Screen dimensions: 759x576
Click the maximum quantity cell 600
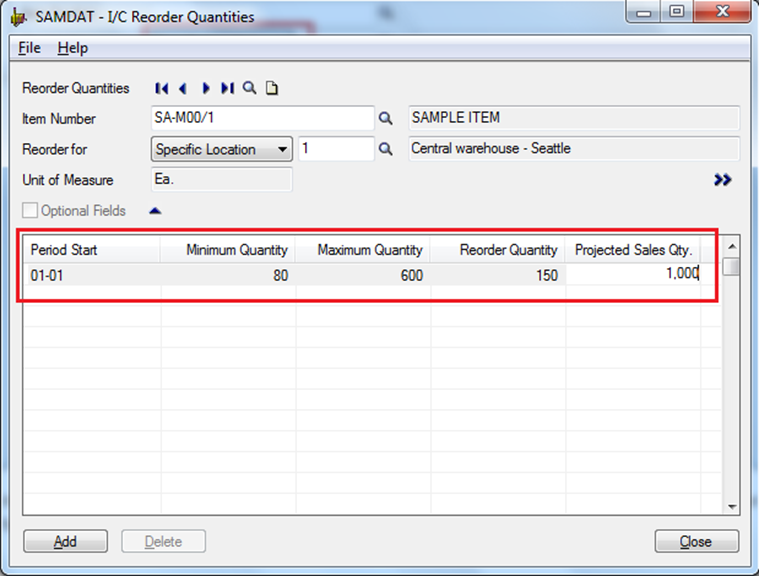coord(363,275)
